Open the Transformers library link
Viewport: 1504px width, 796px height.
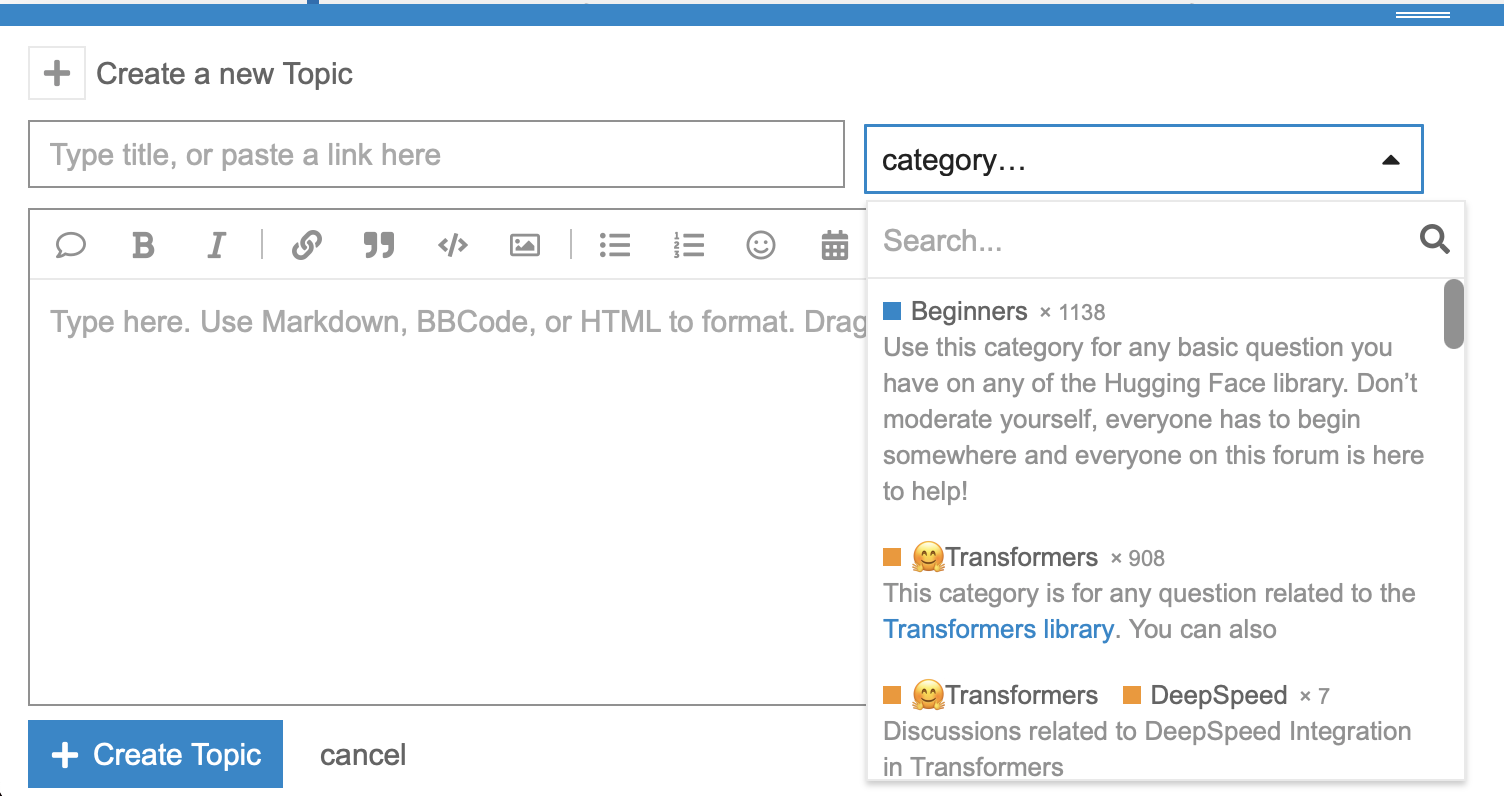tap(997, 629)
